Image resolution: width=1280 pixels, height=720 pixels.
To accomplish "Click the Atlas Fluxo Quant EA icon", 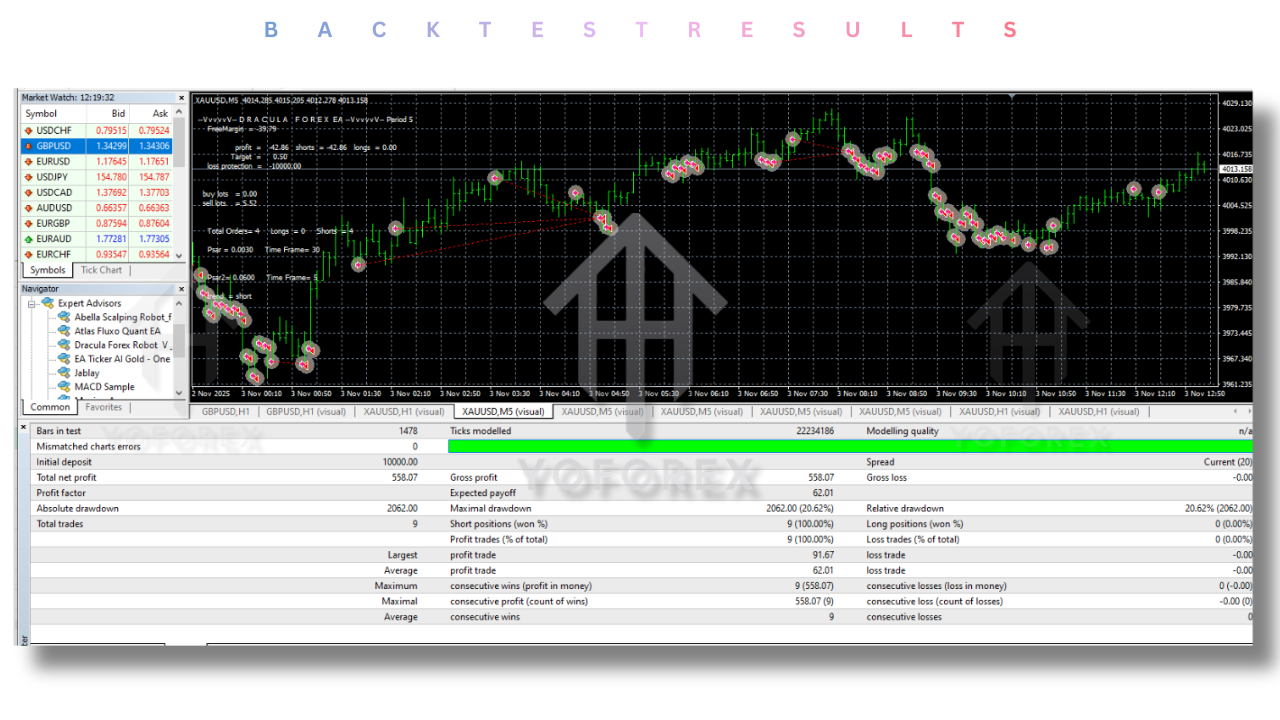I will 64,331.
